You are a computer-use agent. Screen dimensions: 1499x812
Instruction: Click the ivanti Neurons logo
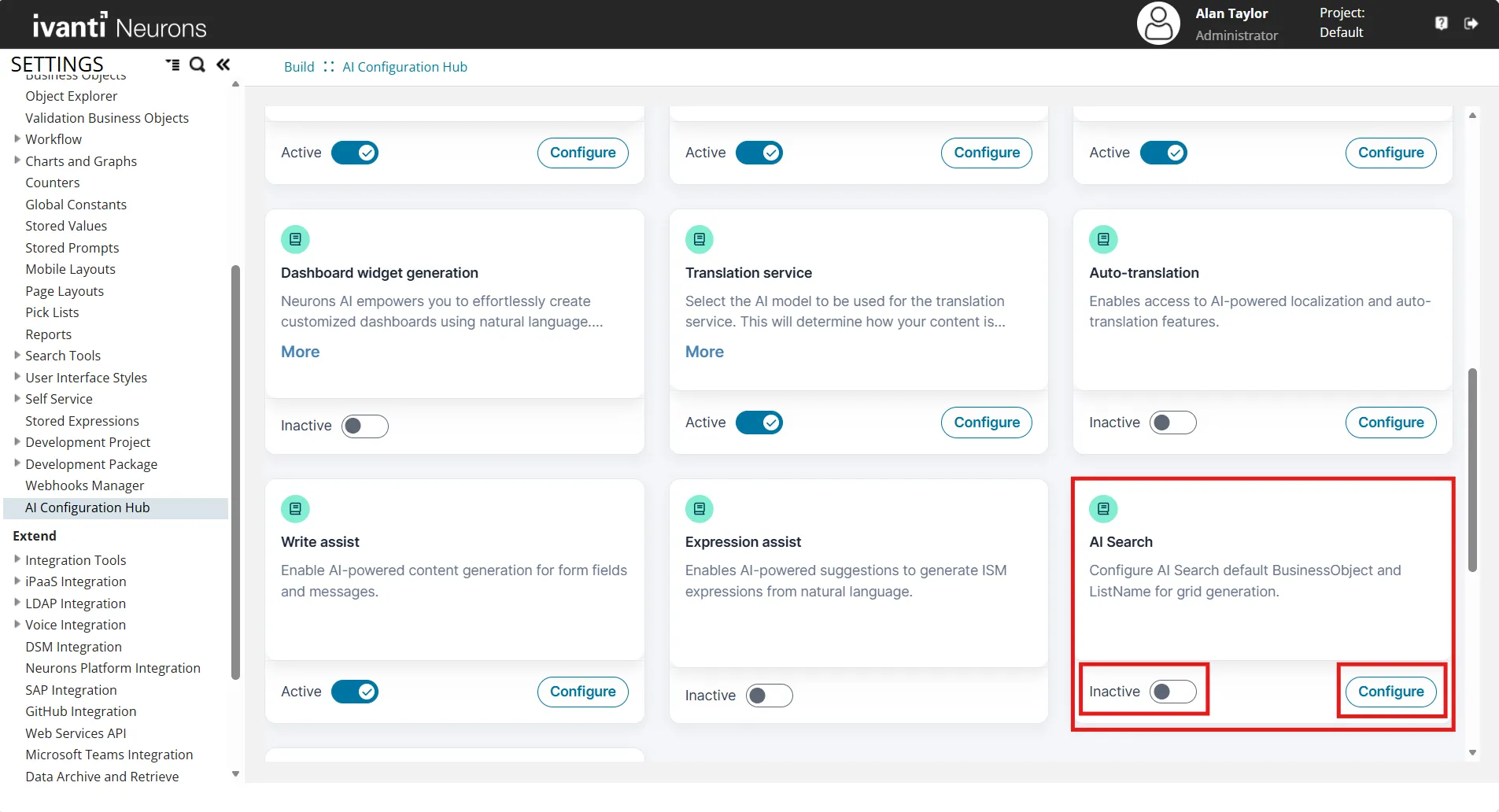pyautogui.click(x=120, y=25)
